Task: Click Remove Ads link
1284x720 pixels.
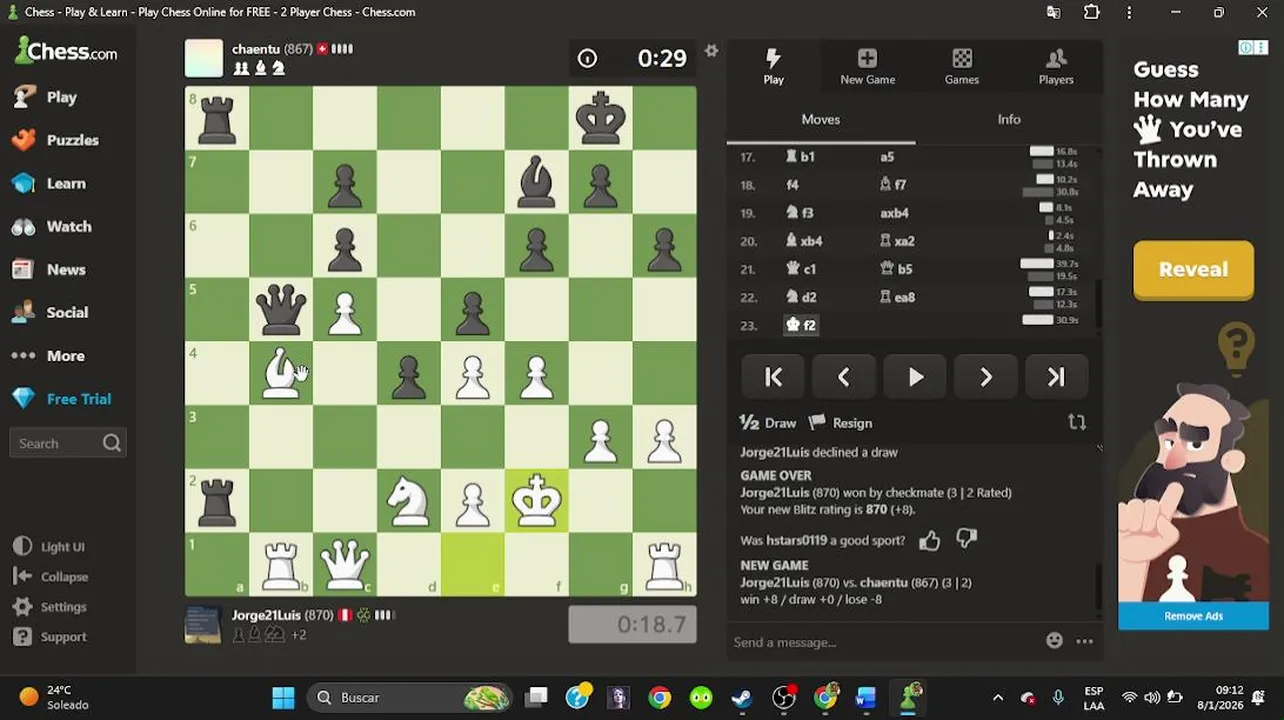Action: point(1193,616)
